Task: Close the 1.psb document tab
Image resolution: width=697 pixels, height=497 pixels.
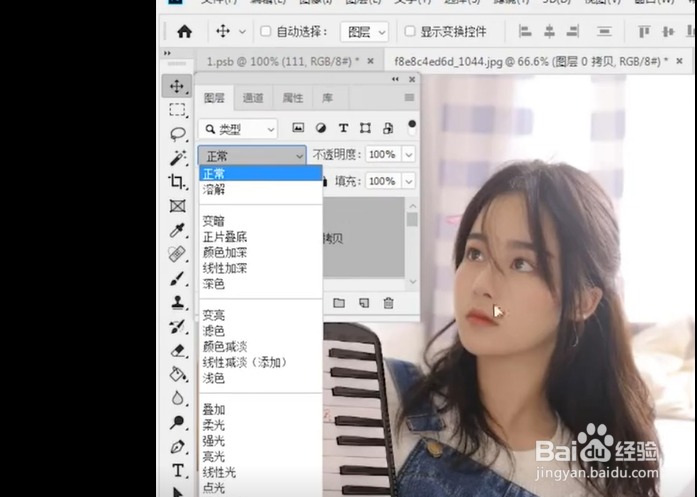Action: click(370, 61)
